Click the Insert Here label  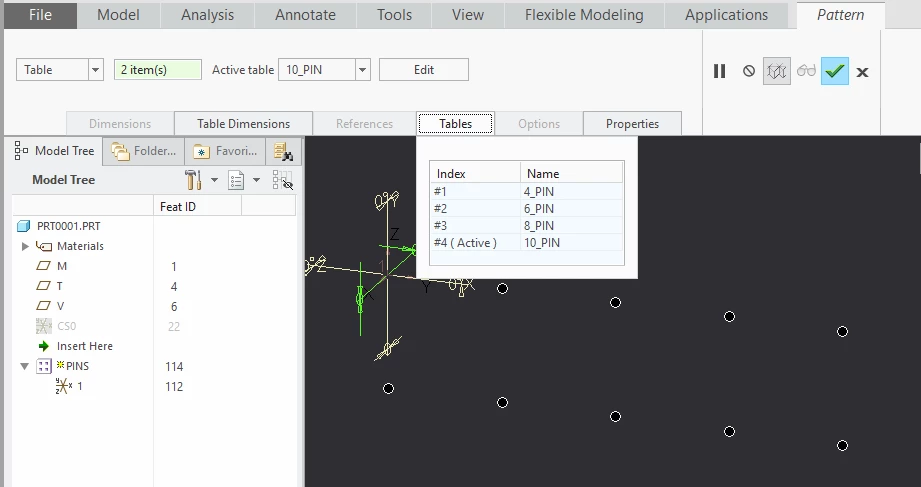point(85,346)
